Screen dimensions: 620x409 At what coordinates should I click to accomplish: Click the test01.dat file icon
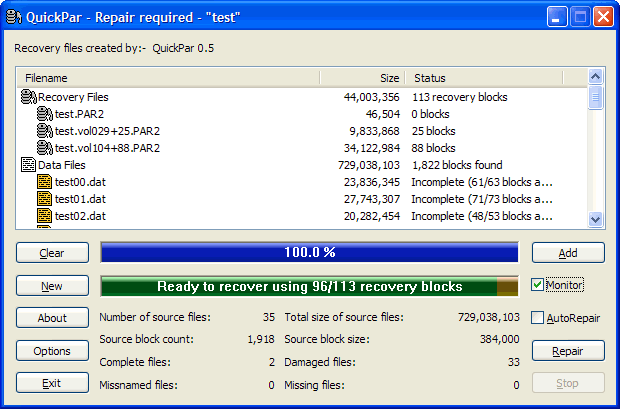click(x=44, y=199)
